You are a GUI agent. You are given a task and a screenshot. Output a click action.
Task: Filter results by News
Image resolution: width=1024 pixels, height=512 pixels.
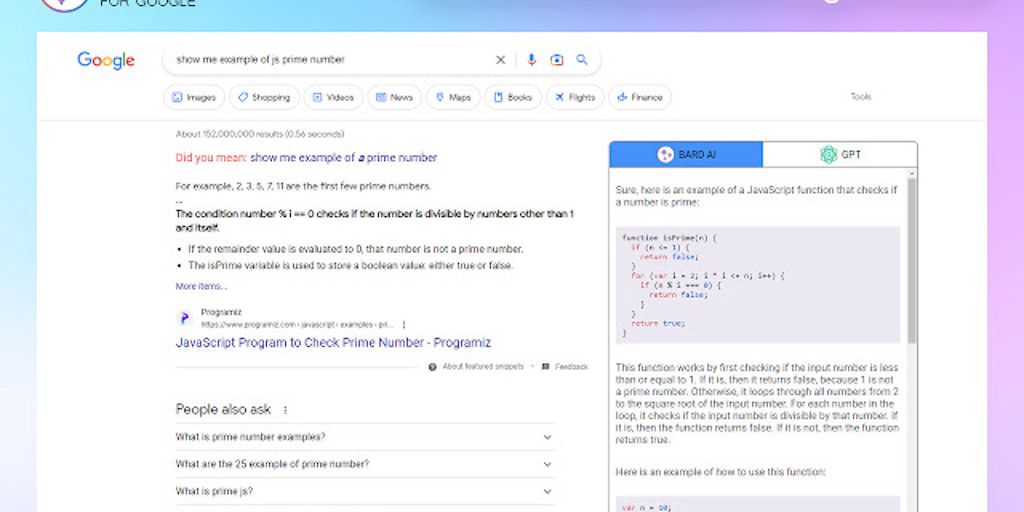tap(394, 97)
